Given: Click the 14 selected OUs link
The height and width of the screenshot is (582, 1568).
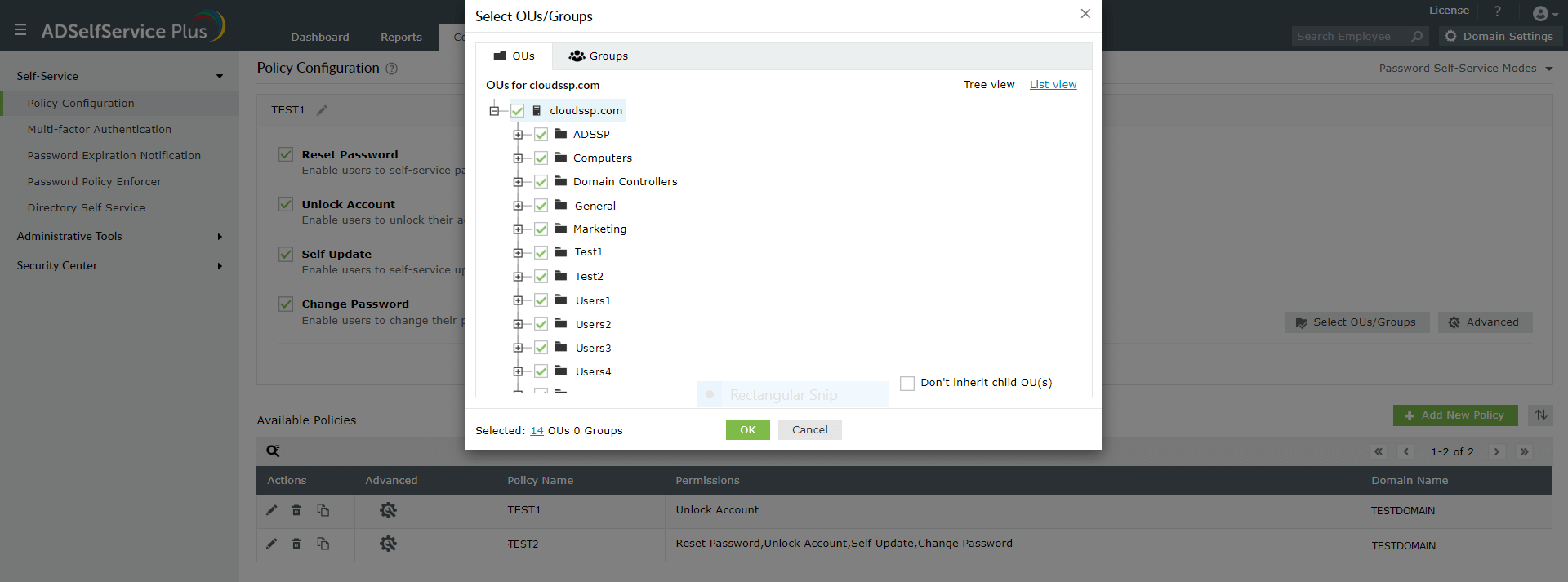Looking at the screenshot, I should coord(537,430).
